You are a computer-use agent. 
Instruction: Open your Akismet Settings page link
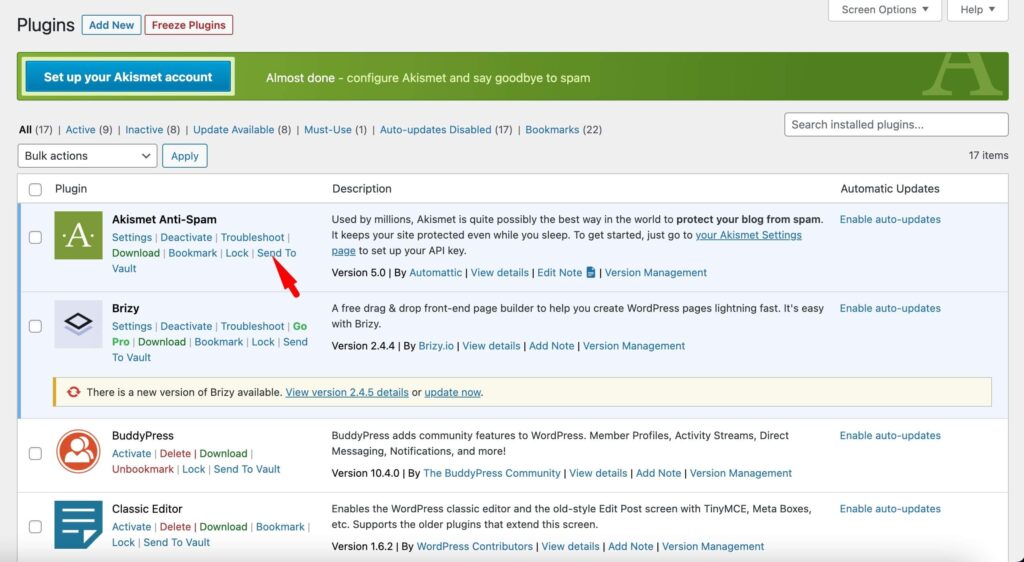pos(748,235)
